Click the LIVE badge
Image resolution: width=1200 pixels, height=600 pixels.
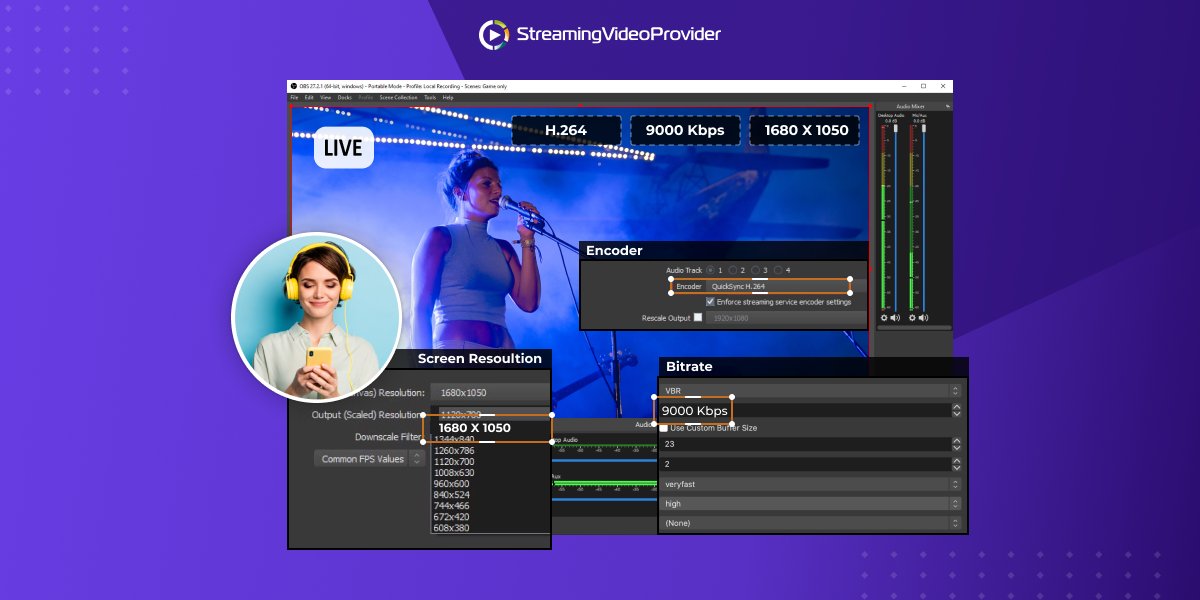click(344, 147)
